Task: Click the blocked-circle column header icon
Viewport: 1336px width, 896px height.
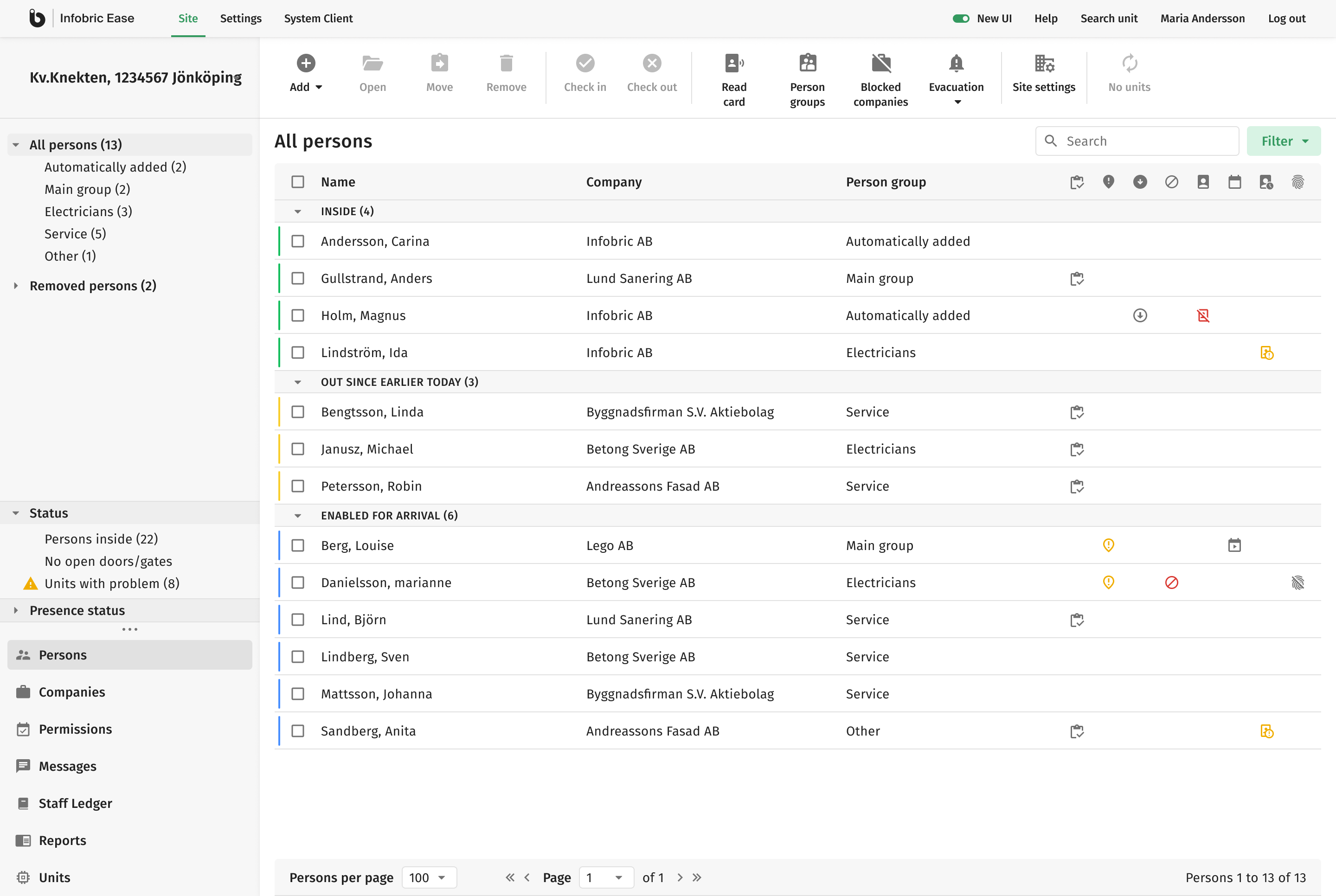Action: 1171,182
